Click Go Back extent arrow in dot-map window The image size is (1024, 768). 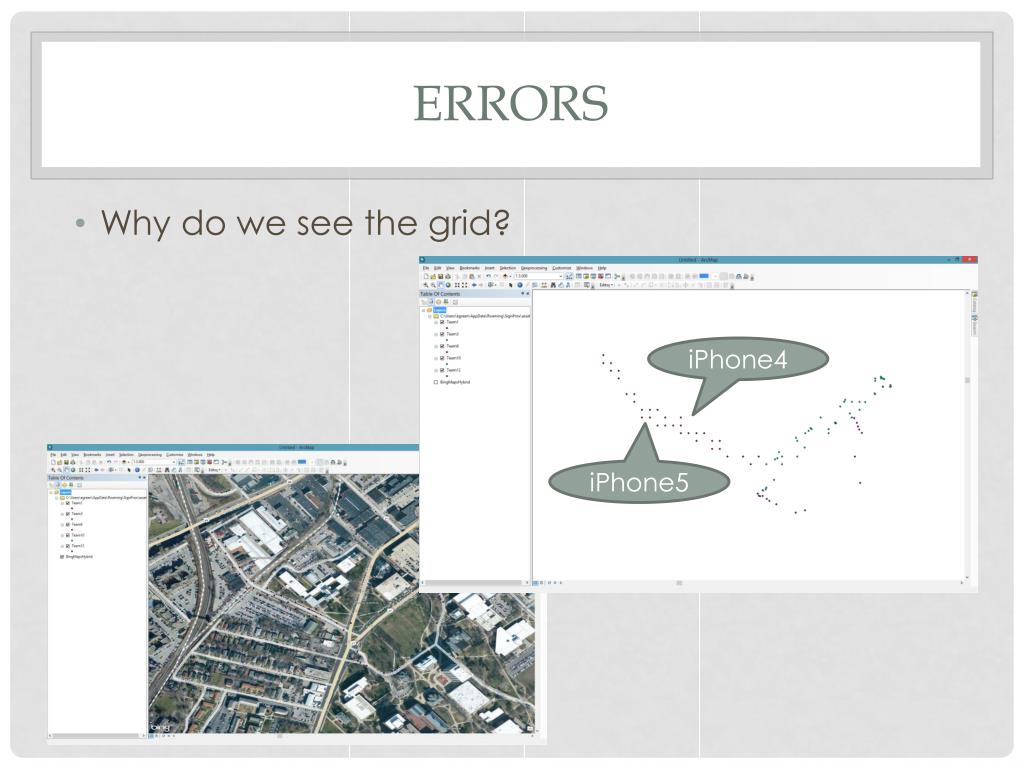[x=474, y=285]
